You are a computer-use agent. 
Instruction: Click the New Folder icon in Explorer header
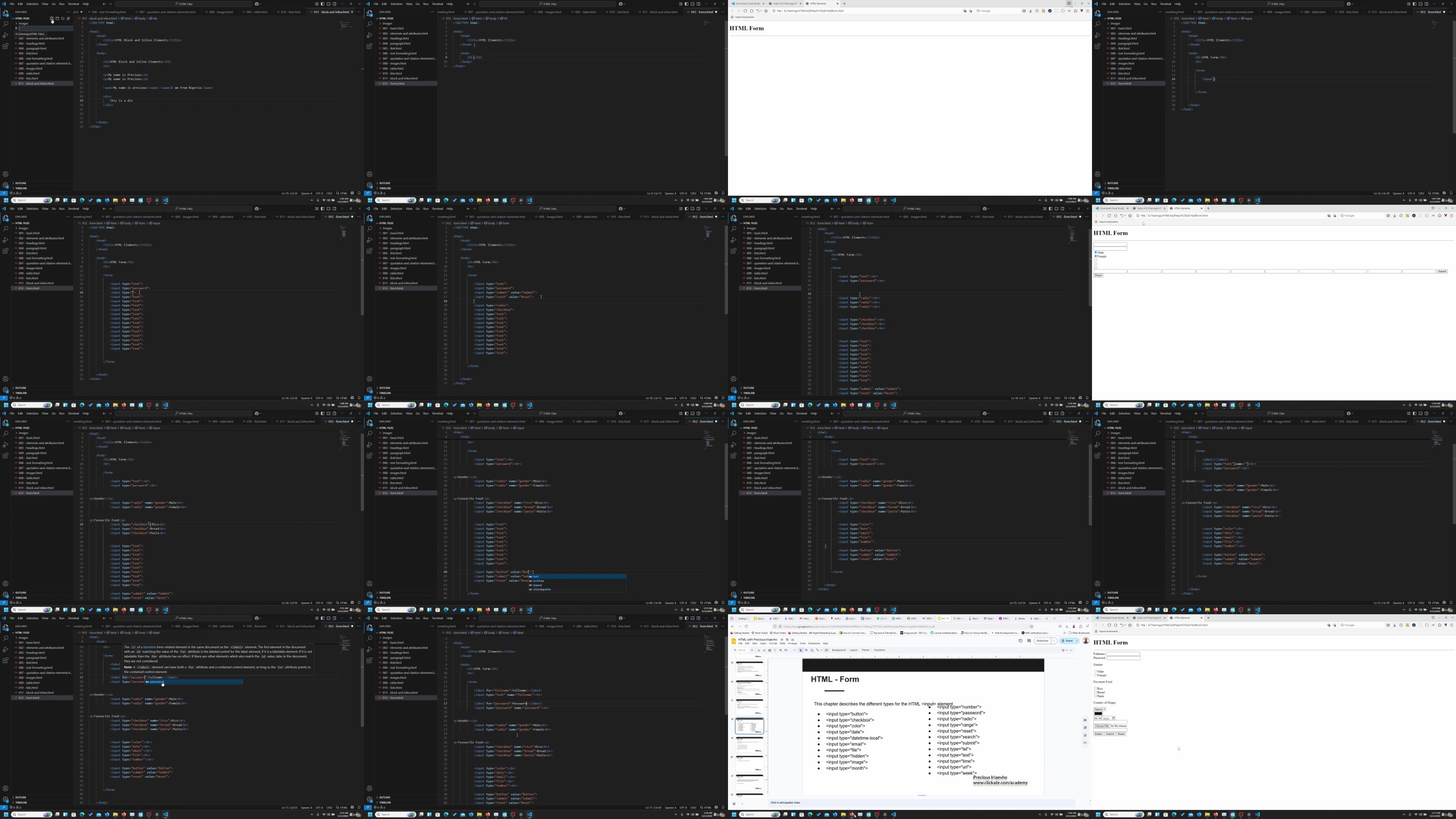click(x=58, y=19)
